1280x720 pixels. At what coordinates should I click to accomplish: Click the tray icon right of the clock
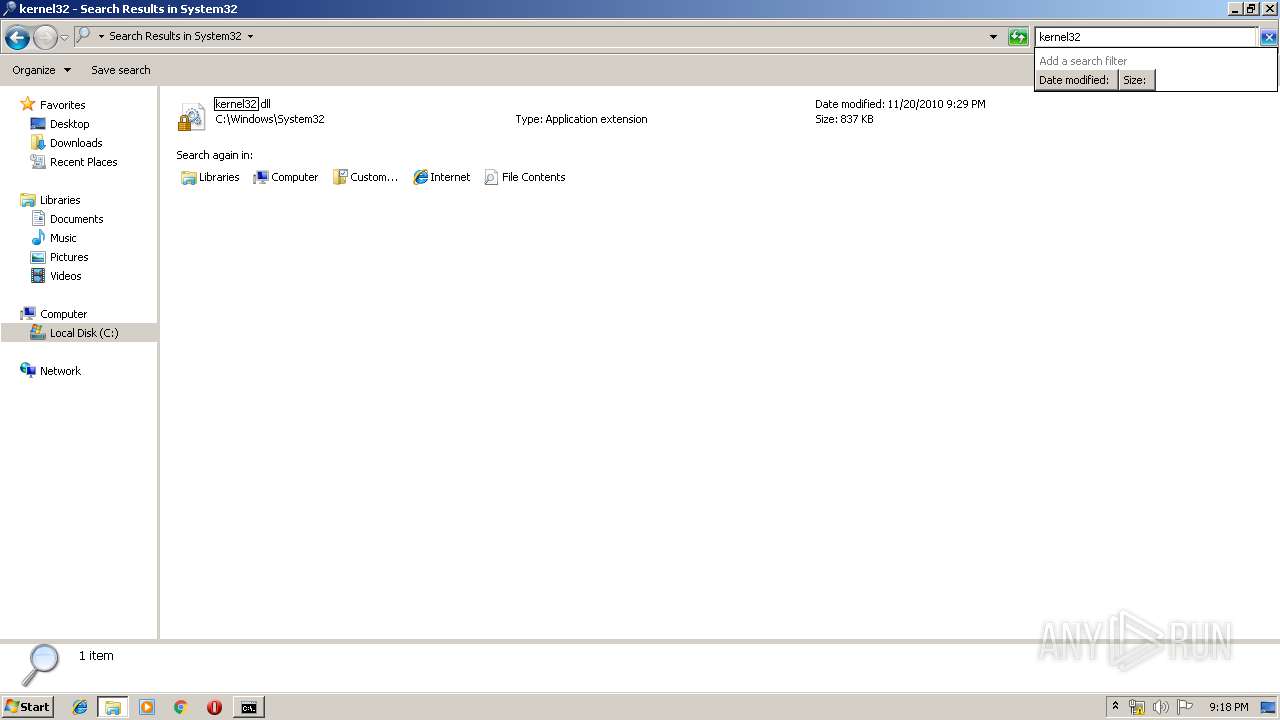click(x=1268, y=707)
